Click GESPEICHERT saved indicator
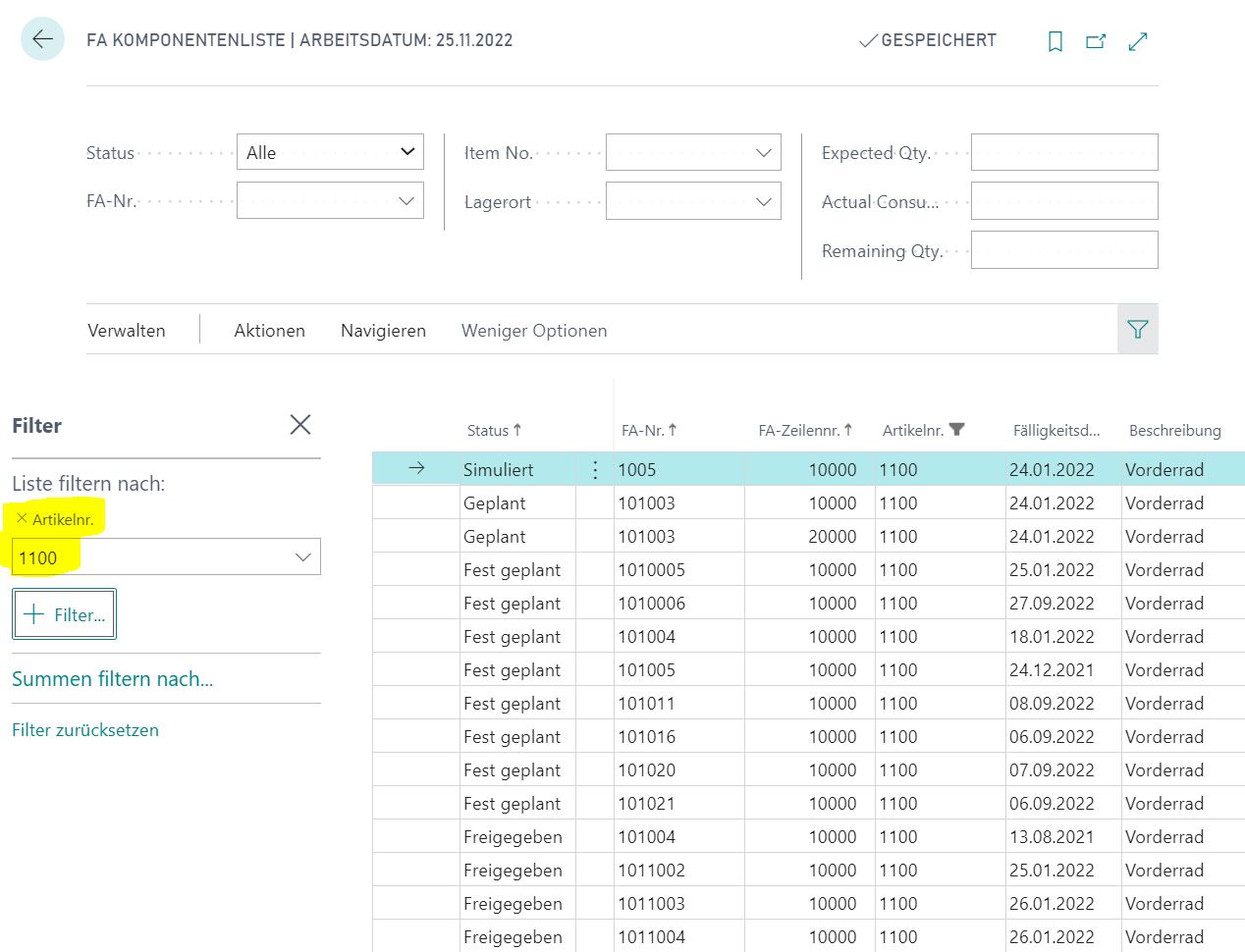Viewport: 1245px width, 952px height. point(928,40)
